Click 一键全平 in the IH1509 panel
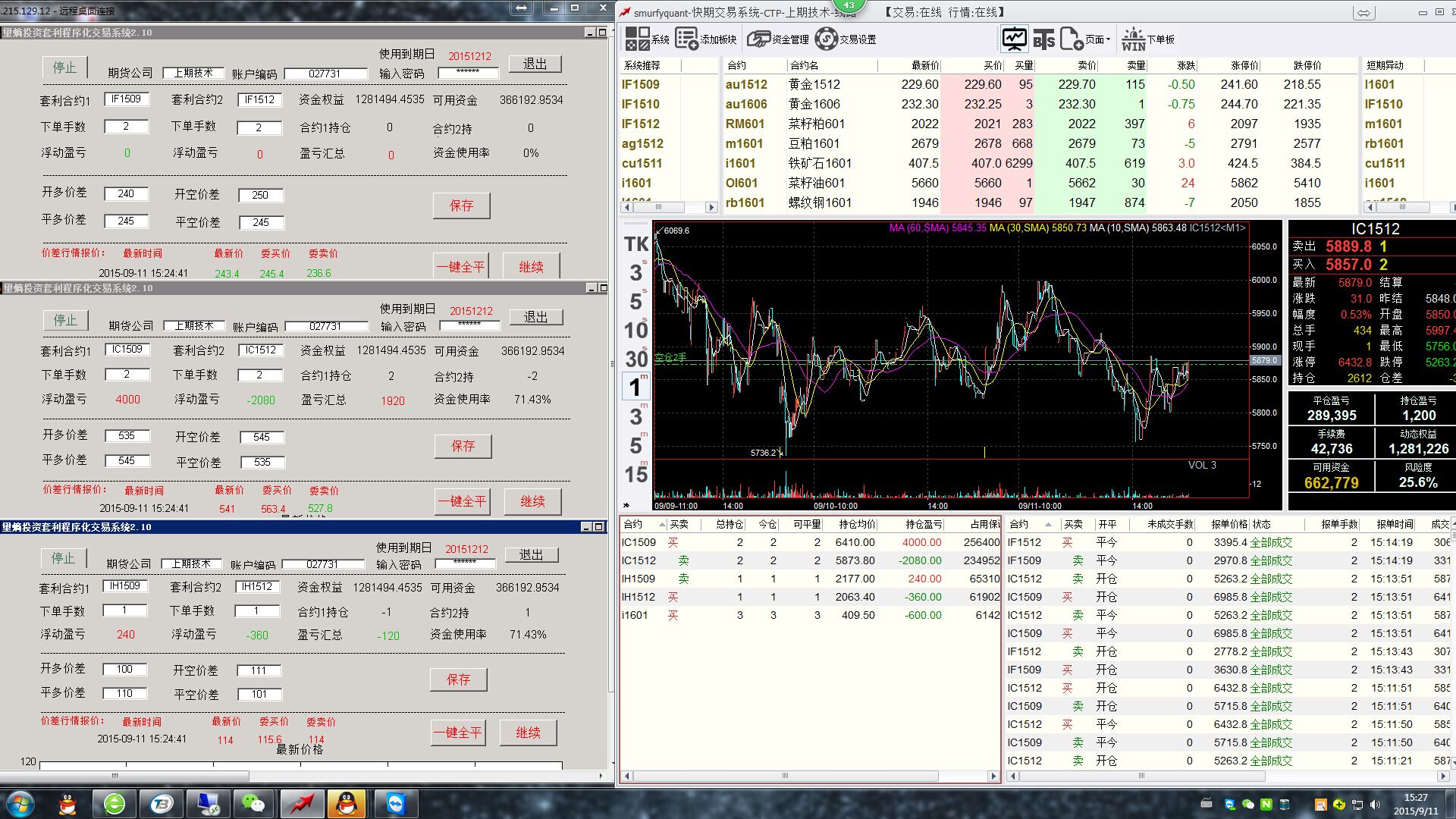Image resolution: width=1456 pixels, height=819 pixels. click(458, 732)
